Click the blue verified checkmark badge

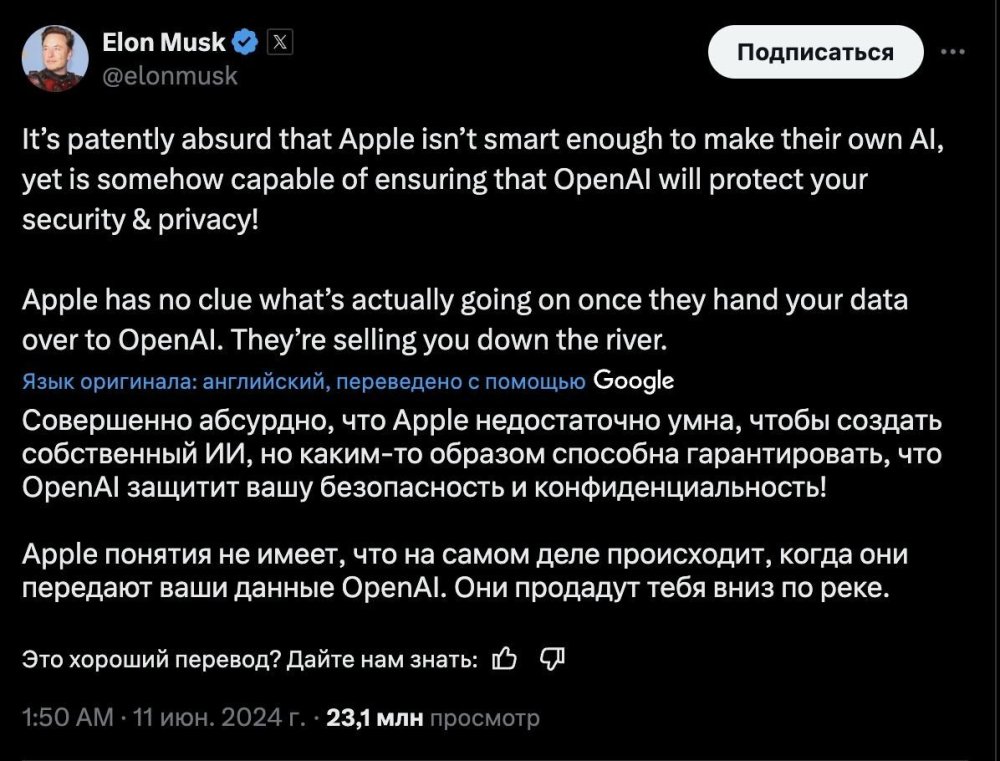tap(246, 42)
